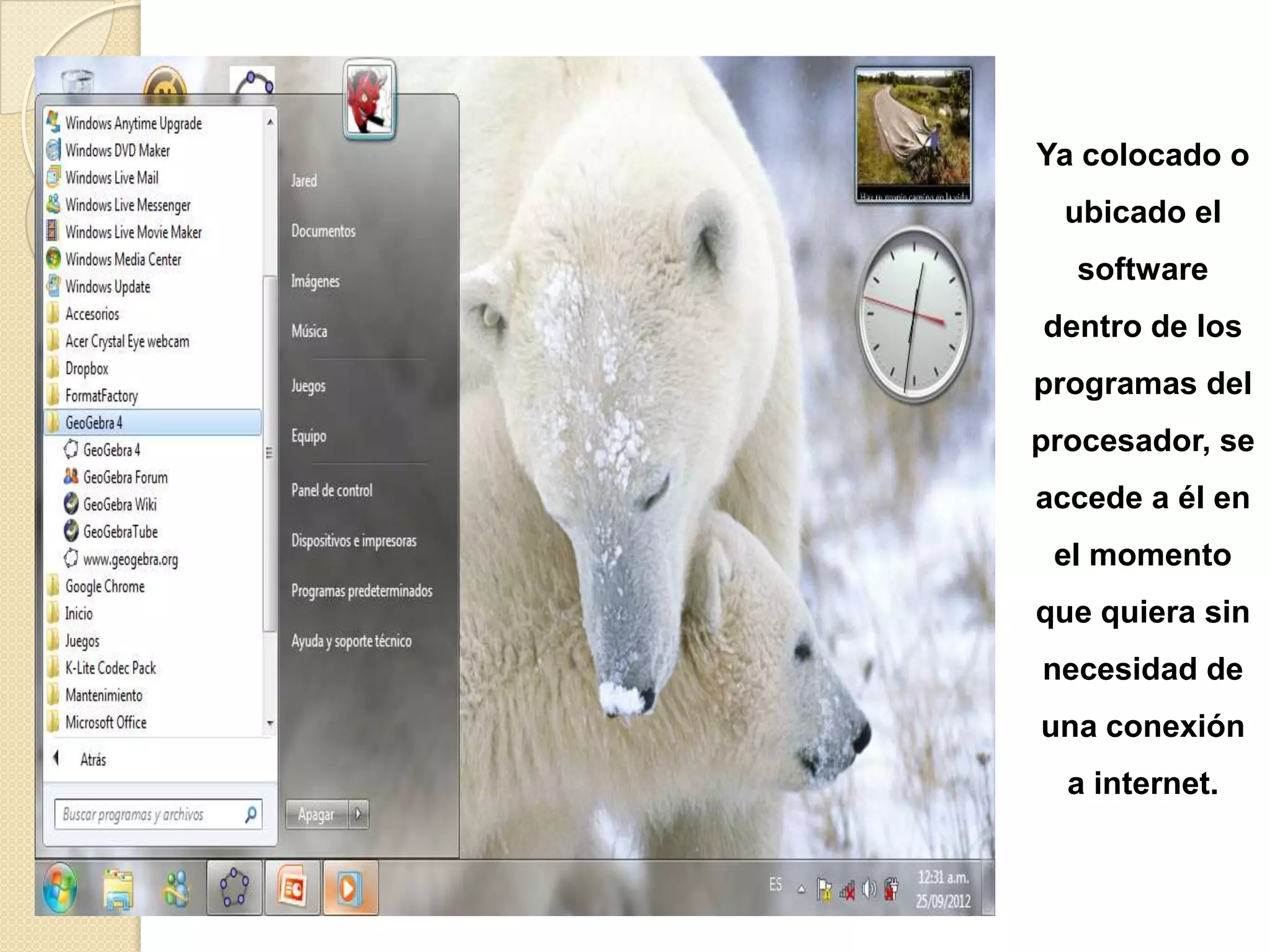Click the volume speaker icon
Viewport: 1270px width, 952px height.
coord(869,890)
